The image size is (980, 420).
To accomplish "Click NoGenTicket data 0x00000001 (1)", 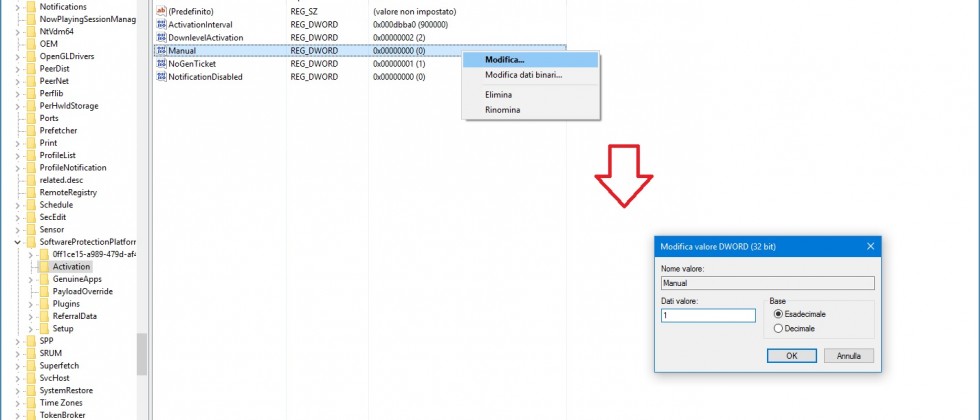I will point(399,64).
